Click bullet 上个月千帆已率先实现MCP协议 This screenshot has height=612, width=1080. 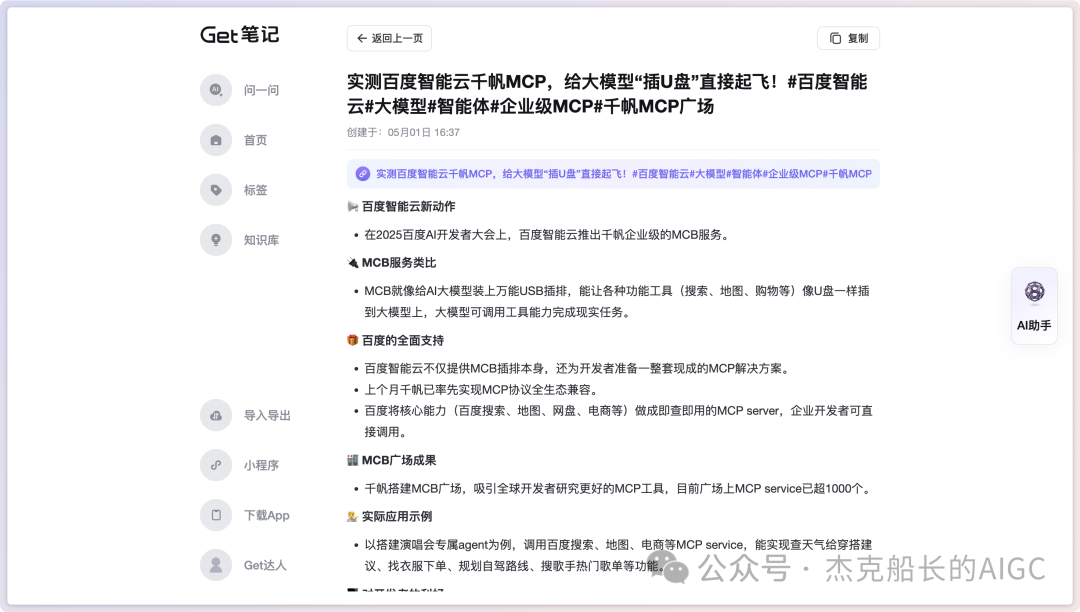click(480, 390)
